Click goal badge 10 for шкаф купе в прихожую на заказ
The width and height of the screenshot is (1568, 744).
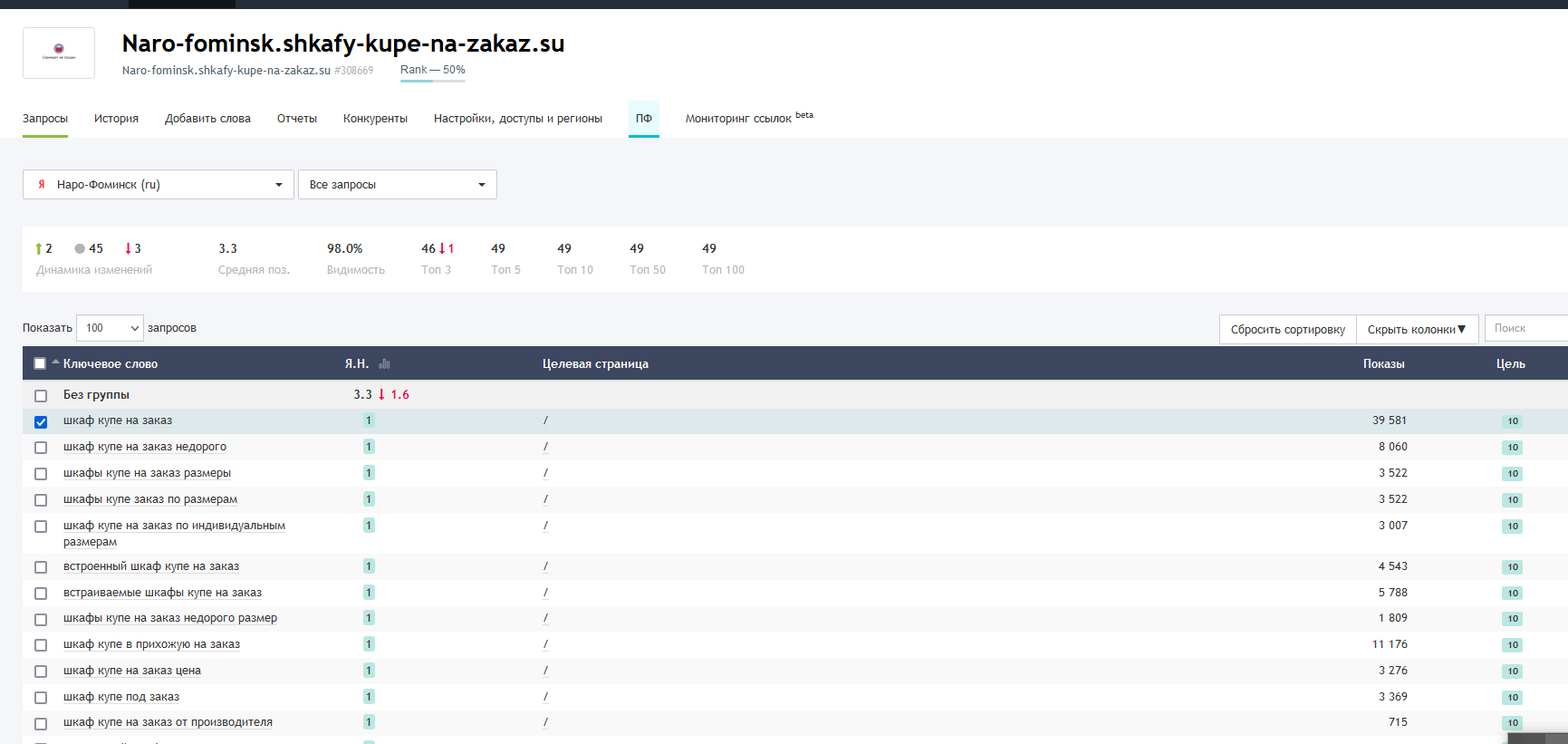(1512, 645)
